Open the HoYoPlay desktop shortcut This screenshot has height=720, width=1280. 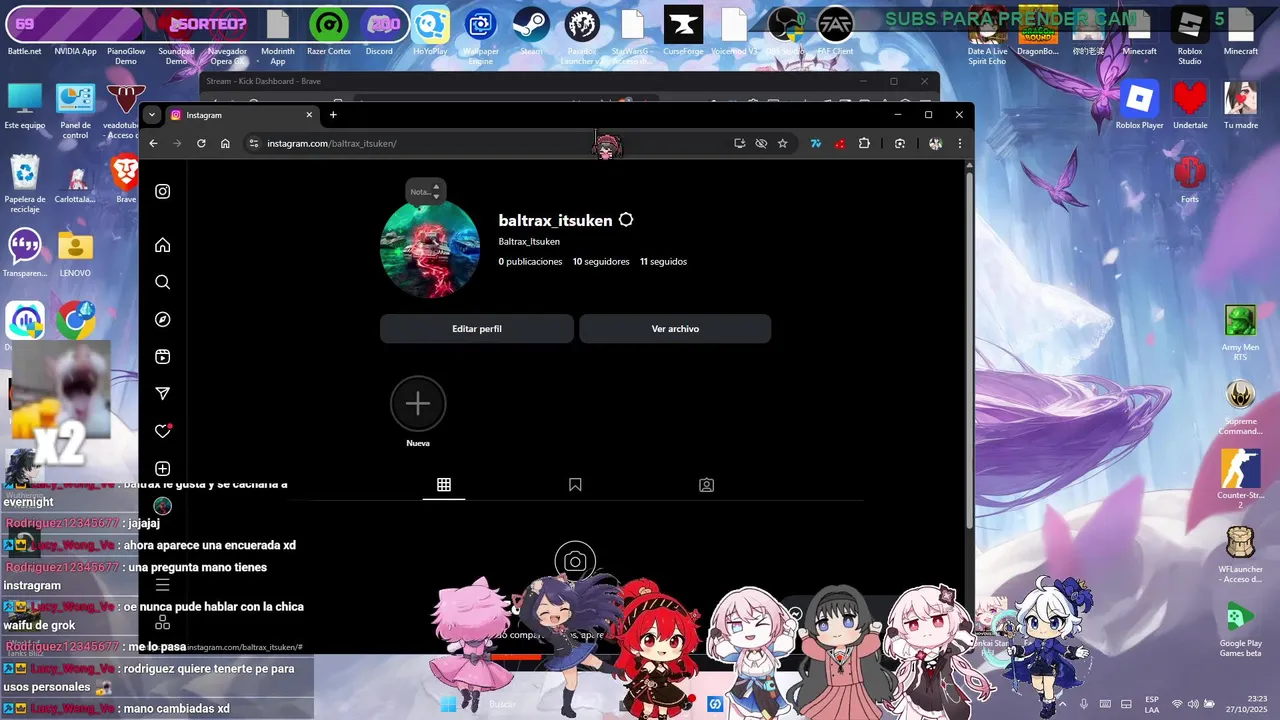[x=431, y=31]
